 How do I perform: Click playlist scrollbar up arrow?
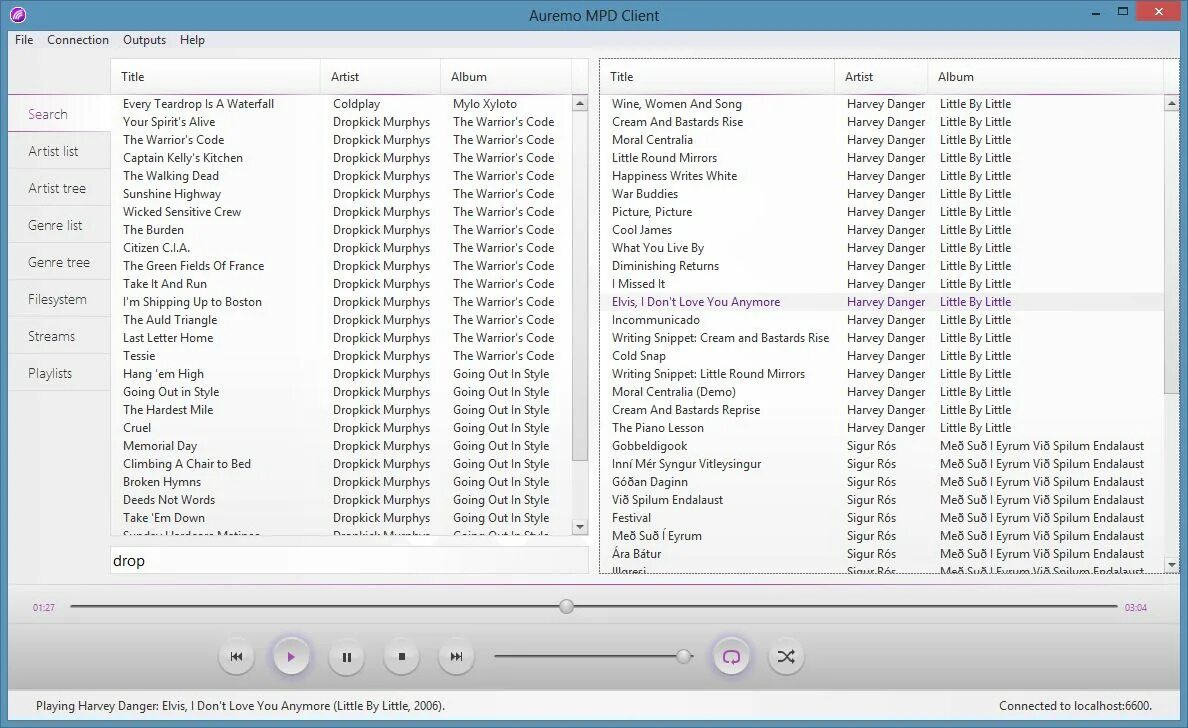(x=1172, y=104)
